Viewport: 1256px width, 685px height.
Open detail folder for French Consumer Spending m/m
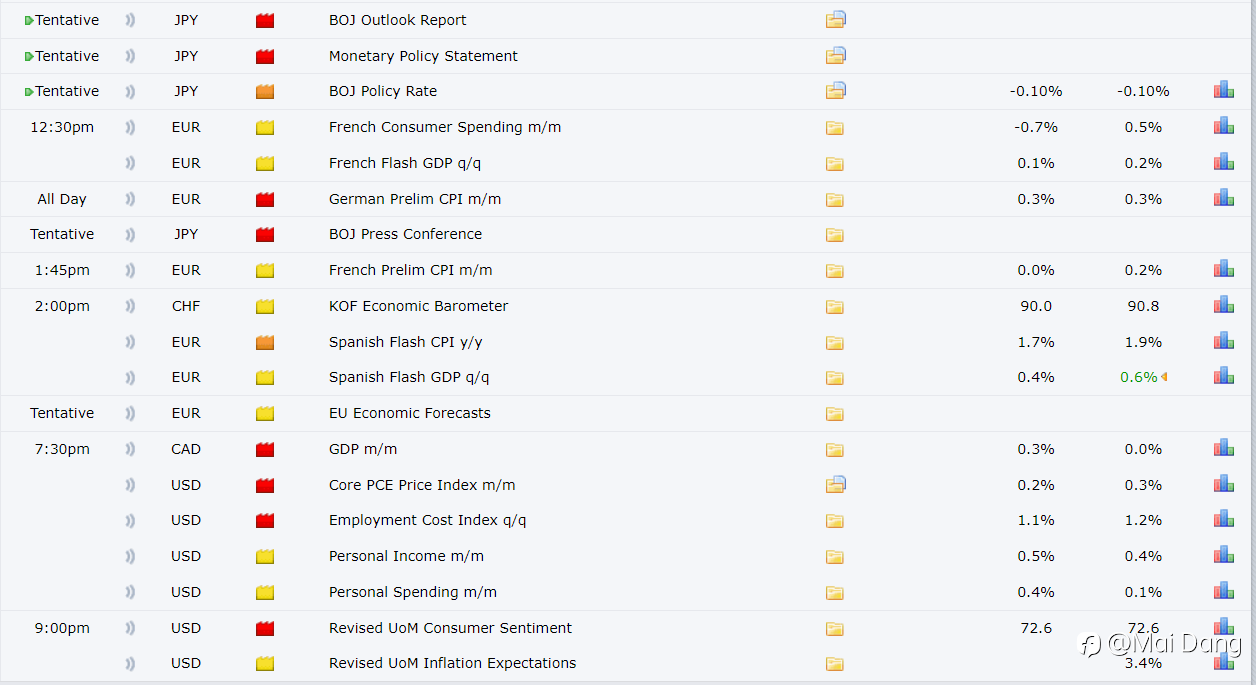835,127
